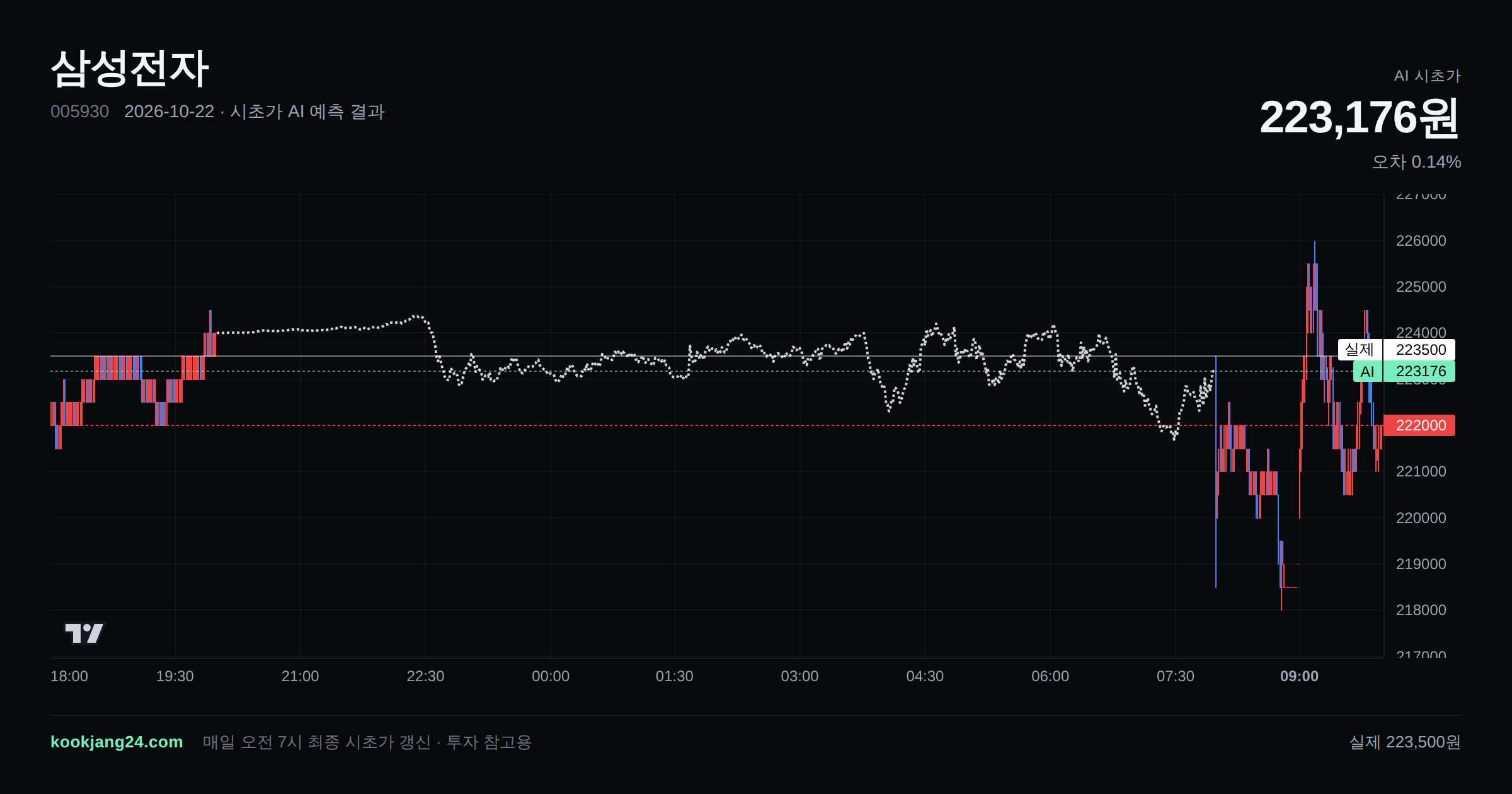Select the 삼성전자 stock title
Image resolution: width=1512 pixels, height=794 pixels.
tap(130, 68)
